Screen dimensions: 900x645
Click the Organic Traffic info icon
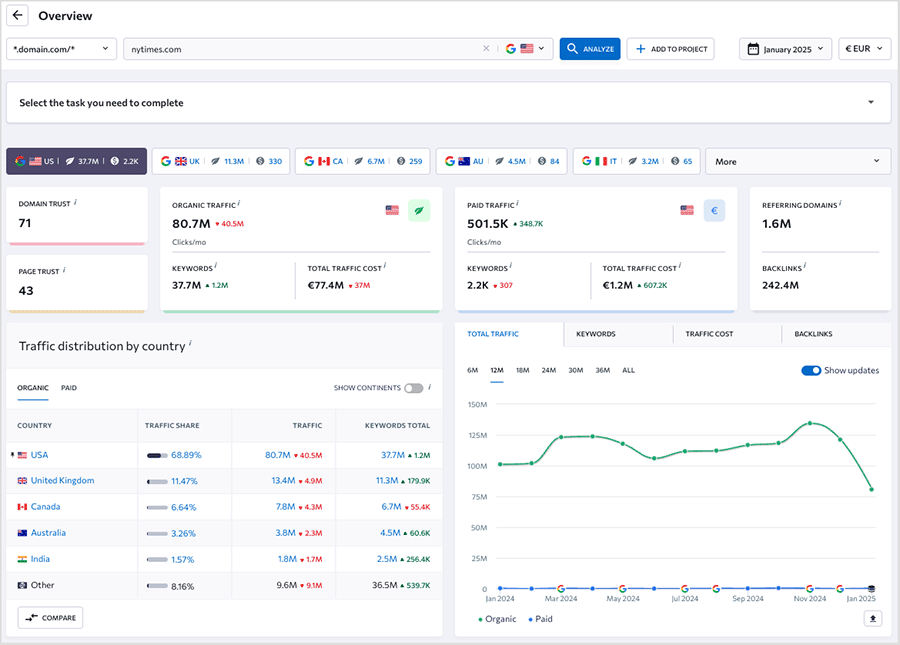(239, 203)
